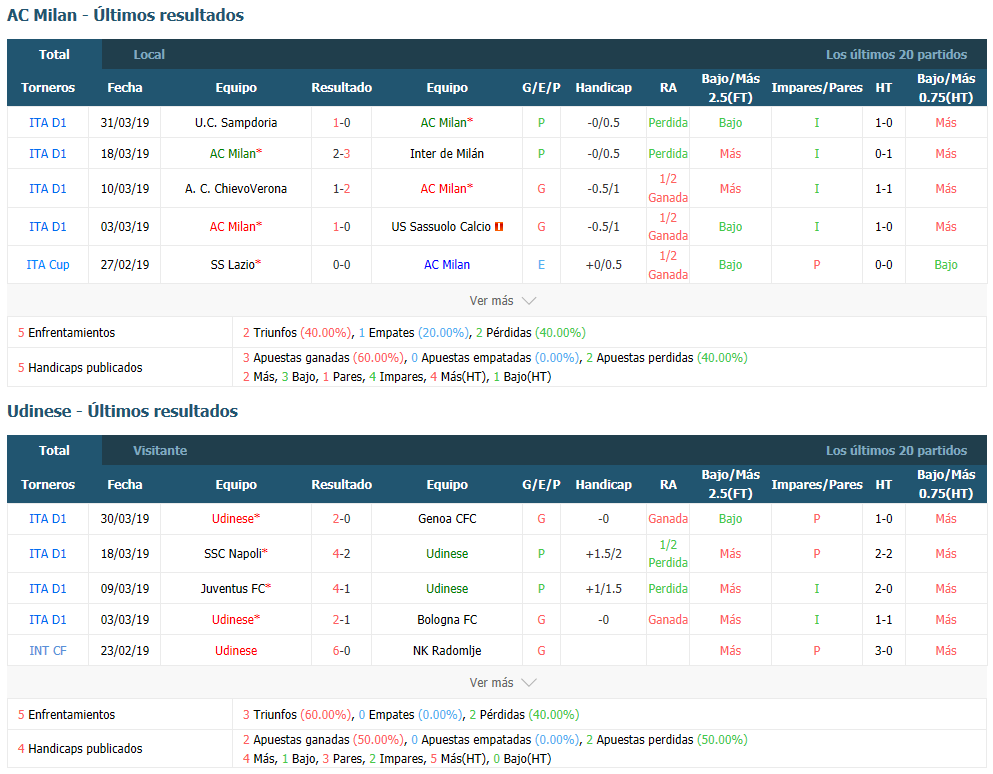The image size is (993, 774).
Task: Open ITA D1 link for 30/03/19 Udinese match
Action: tap(47, 519)
